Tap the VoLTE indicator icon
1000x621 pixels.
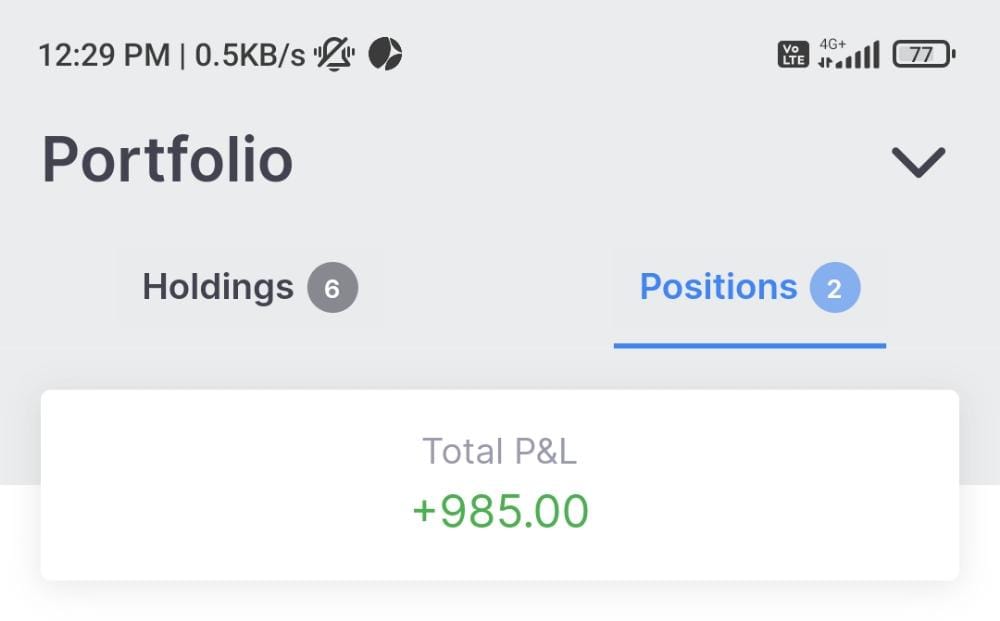coord(792,54)
